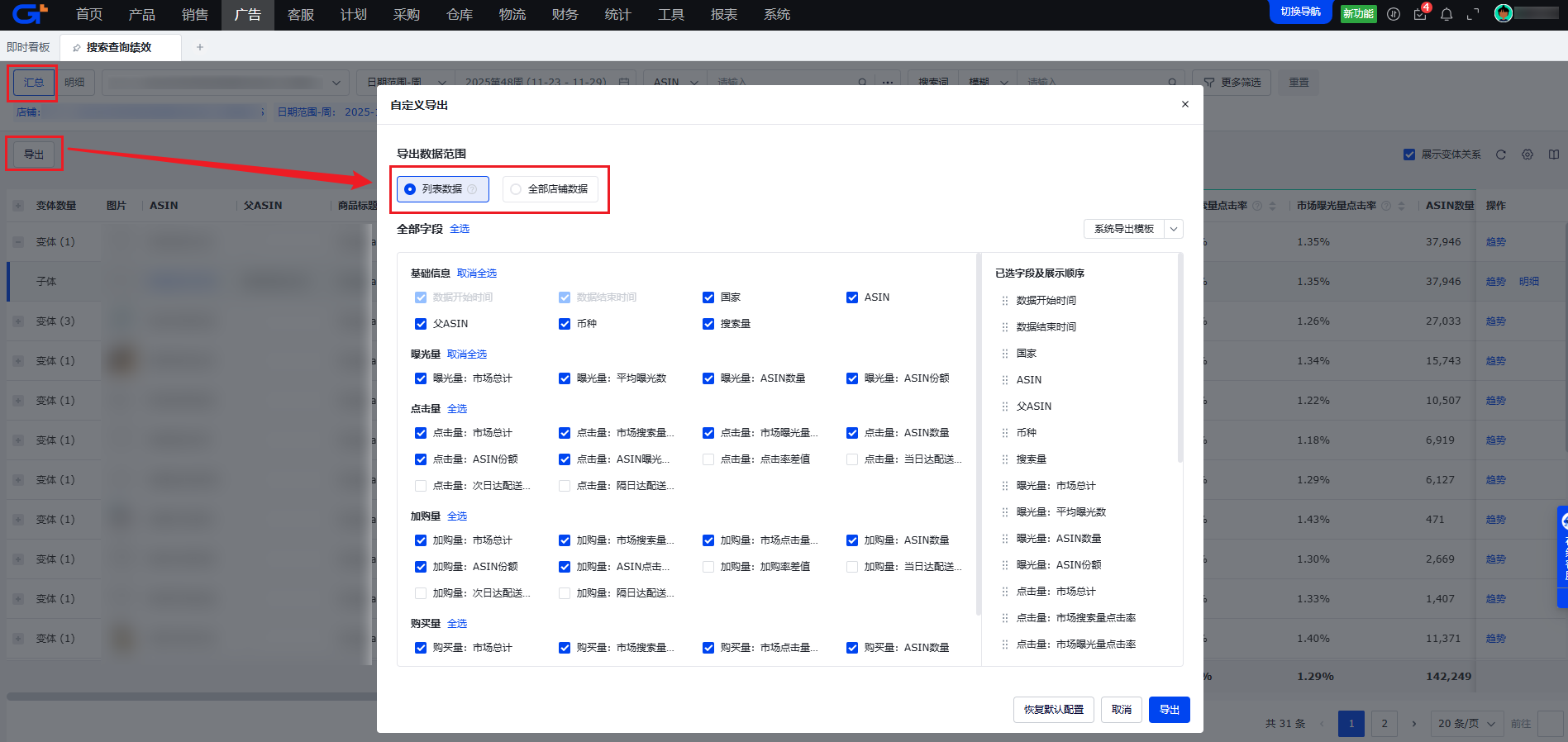Screen dimensions: 1568x742
Task: Open the task list icon with badge 4
Action: [x=1420, y=14]
